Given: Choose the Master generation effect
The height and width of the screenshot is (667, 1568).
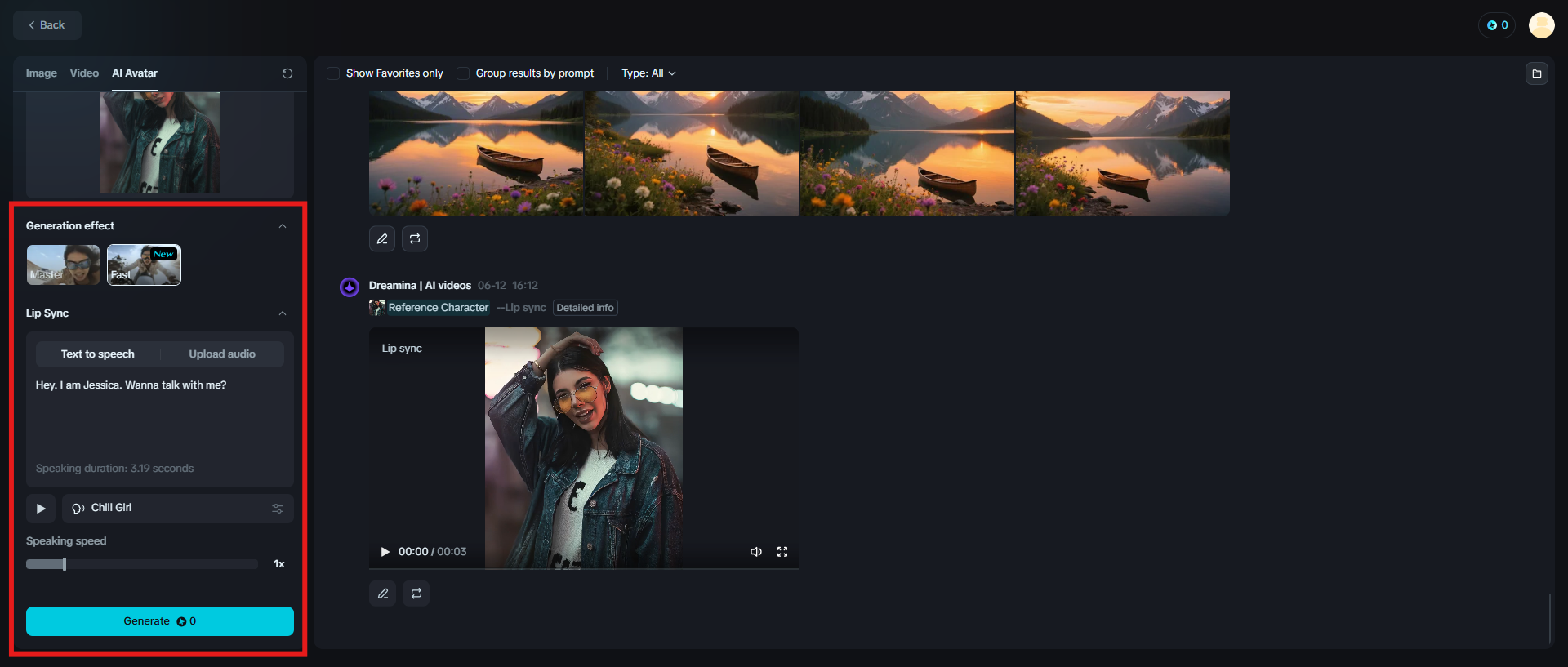Looking at the screenshot, I should pyautogui.click(x=63, y=265).
